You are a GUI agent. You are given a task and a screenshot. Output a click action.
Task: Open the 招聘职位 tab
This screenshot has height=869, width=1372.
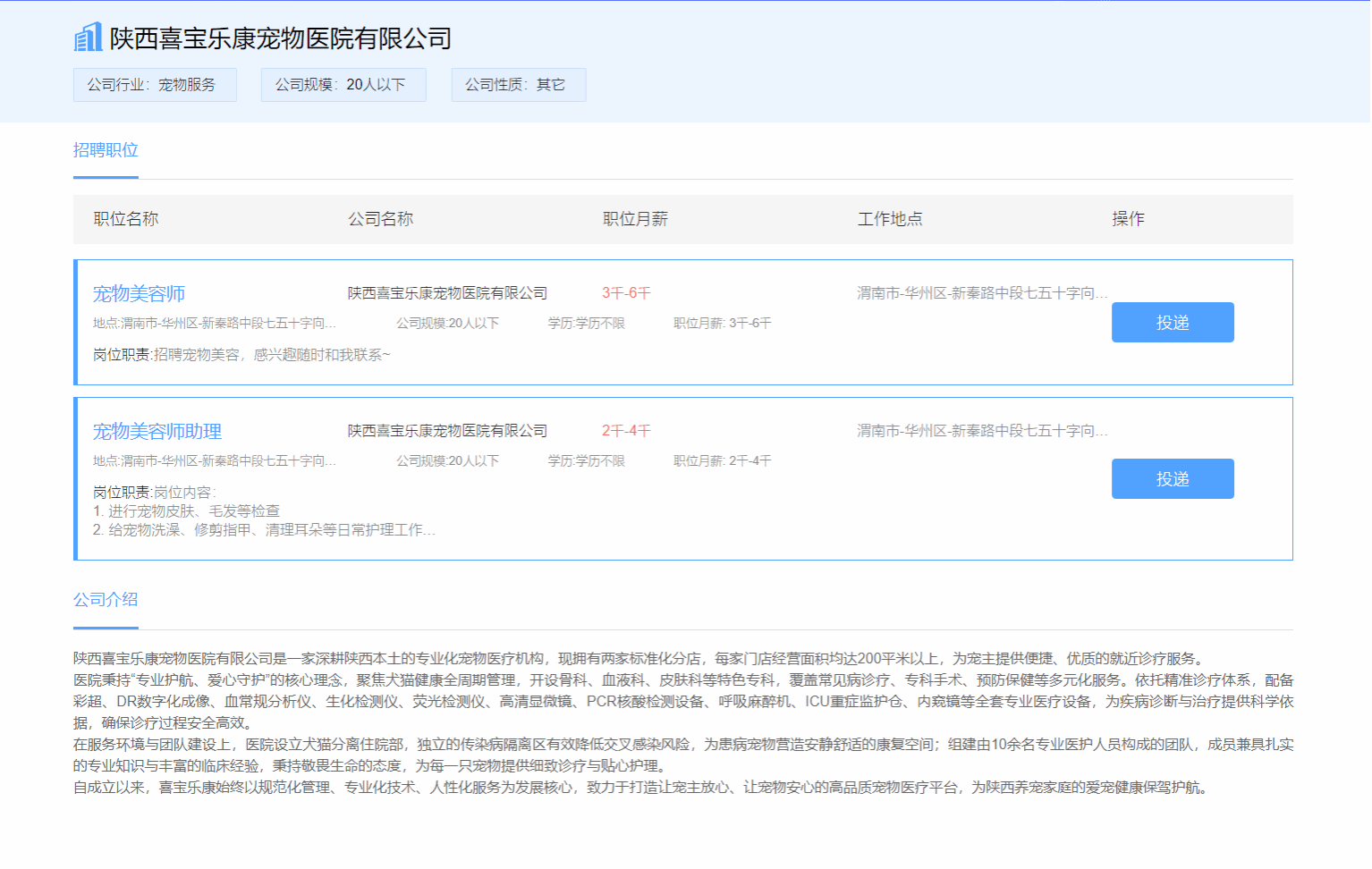coord(106,150)
